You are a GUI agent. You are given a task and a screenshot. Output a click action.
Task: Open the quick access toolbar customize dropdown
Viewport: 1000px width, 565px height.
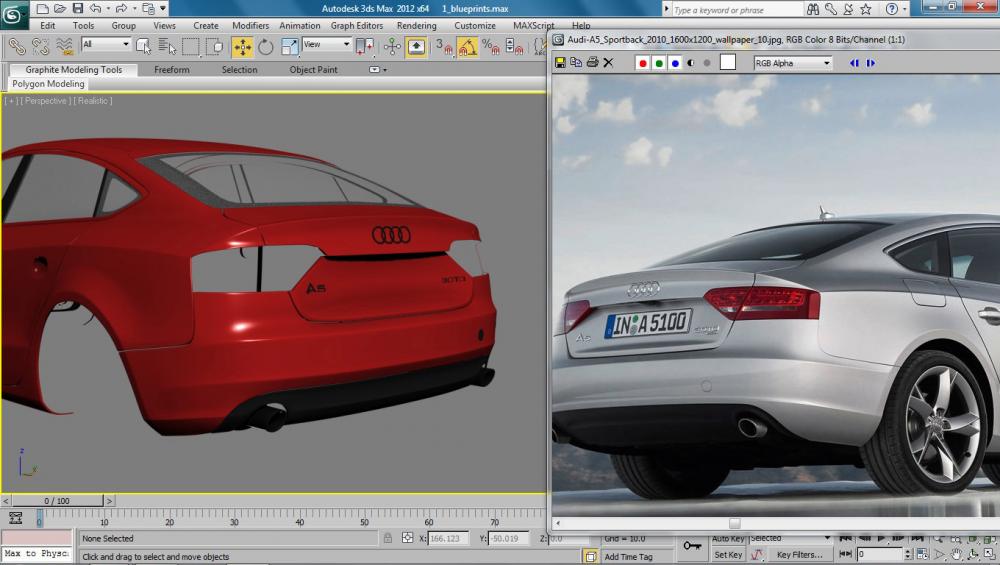tap(163, 8)
